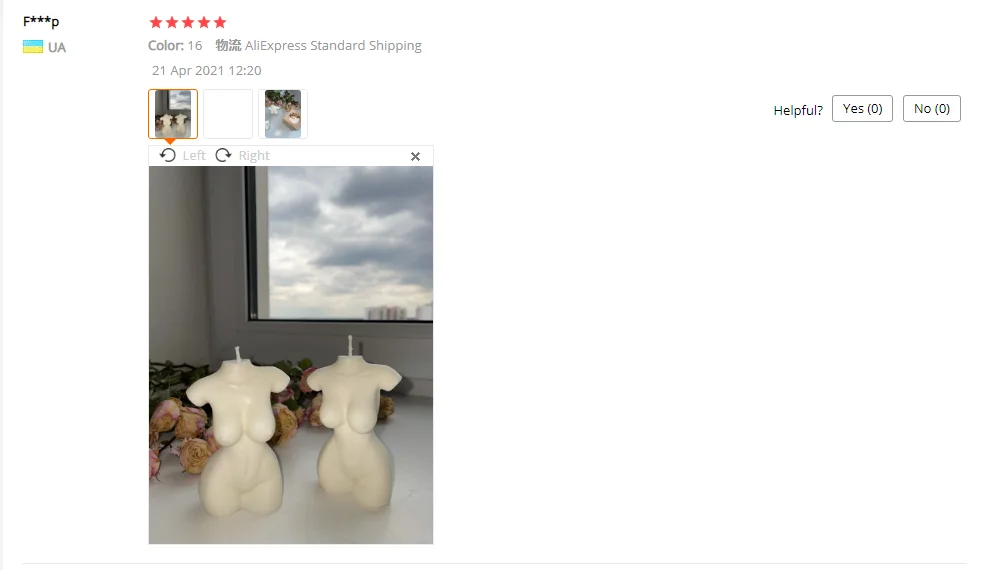Rotate the photo right with the clockwise arrow icon
The image size is (987, 570).
pyautogui.click(x=223, y=155)
